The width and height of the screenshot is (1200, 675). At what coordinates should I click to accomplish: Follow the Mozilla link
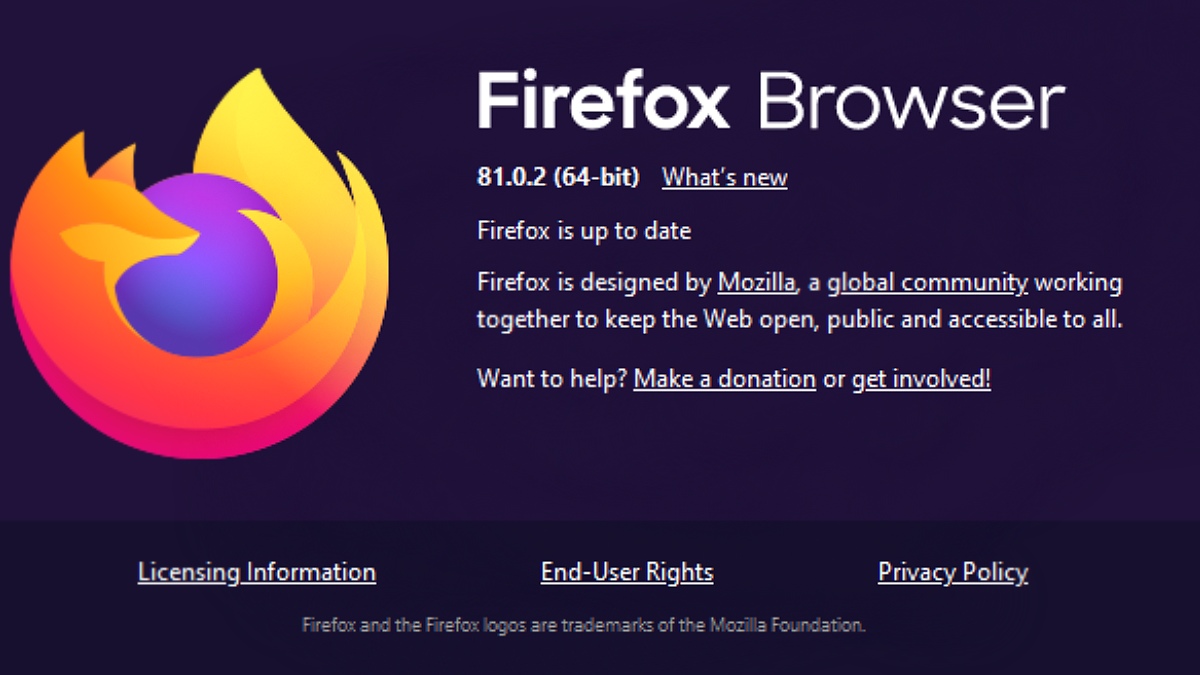click(757, 283)
